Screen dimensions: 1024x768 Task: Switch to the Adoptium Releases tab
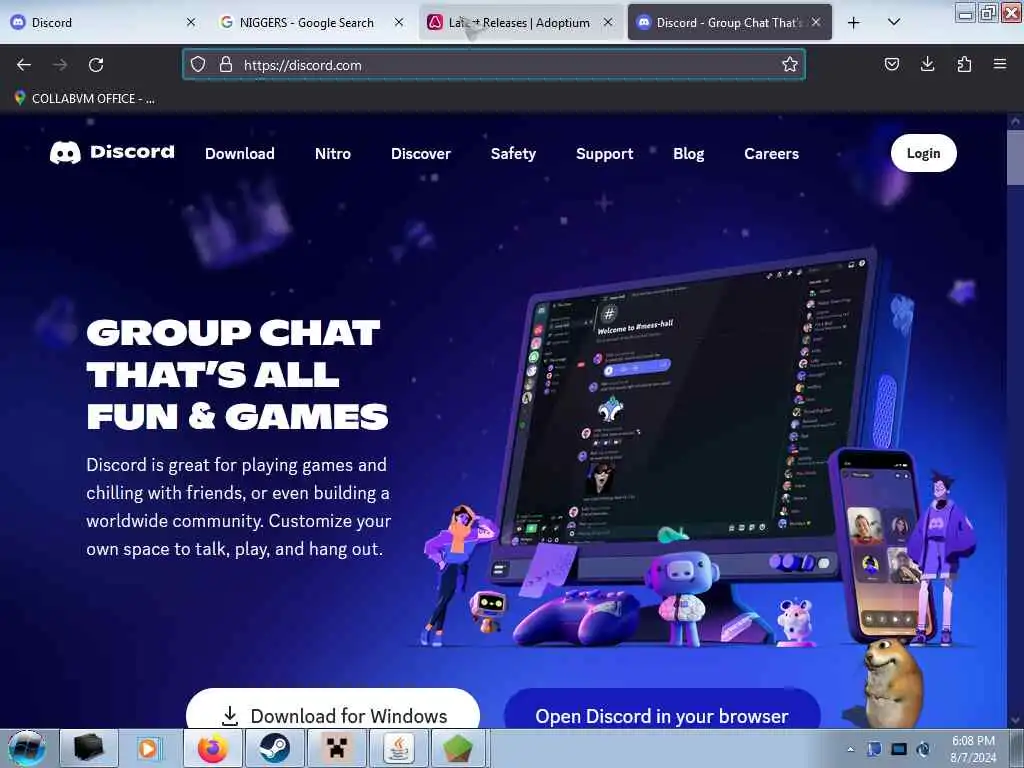(519, 22)
